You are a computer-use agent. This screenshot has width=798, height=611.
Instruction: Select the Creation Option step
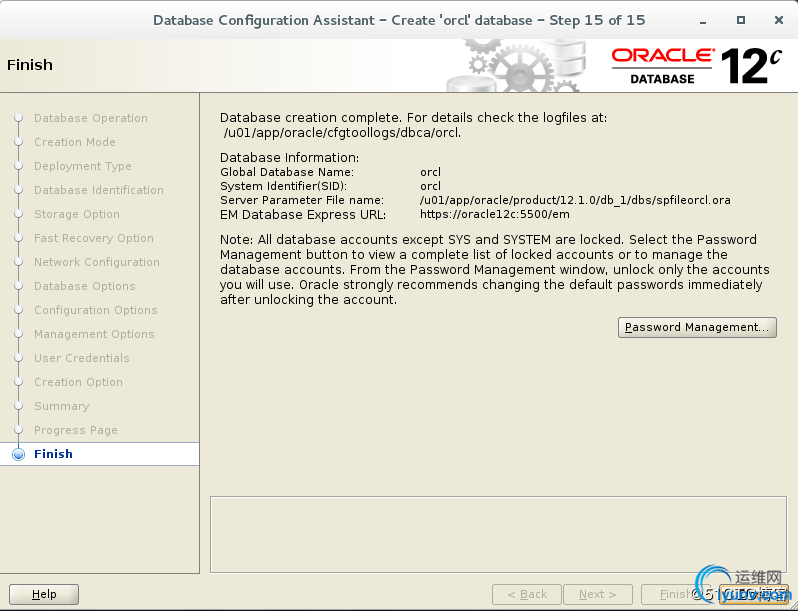coord(78,382)
